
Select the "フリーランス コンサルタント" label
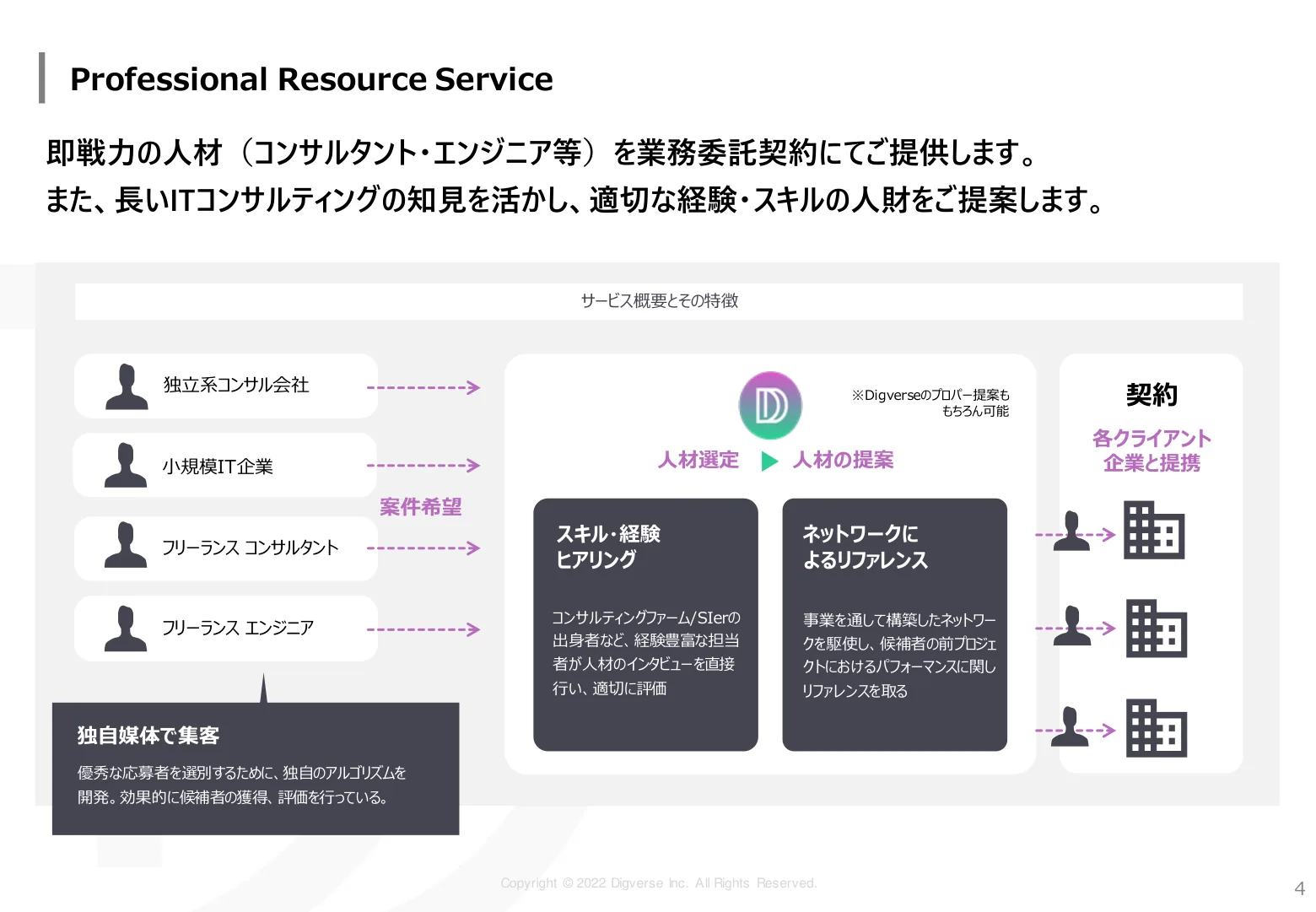pyautogui.click(x=250, y=548)
